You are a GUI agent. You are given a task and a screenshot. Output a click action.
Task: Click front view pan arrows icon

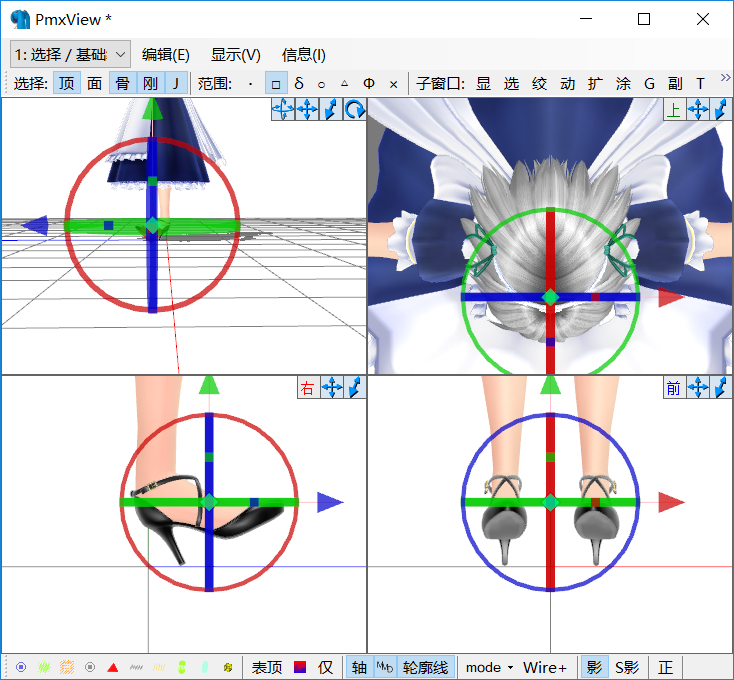(x=697, y=388)
